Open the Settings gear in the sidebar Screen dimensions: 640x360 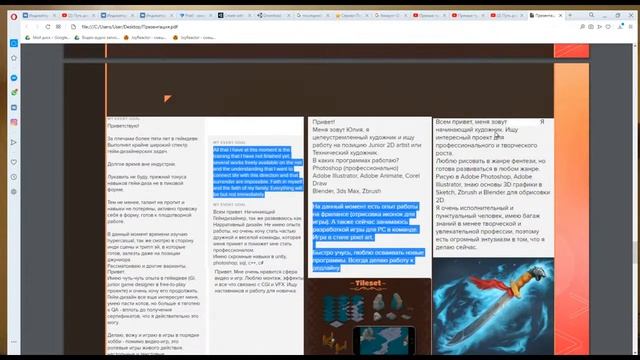pos(14,191)
